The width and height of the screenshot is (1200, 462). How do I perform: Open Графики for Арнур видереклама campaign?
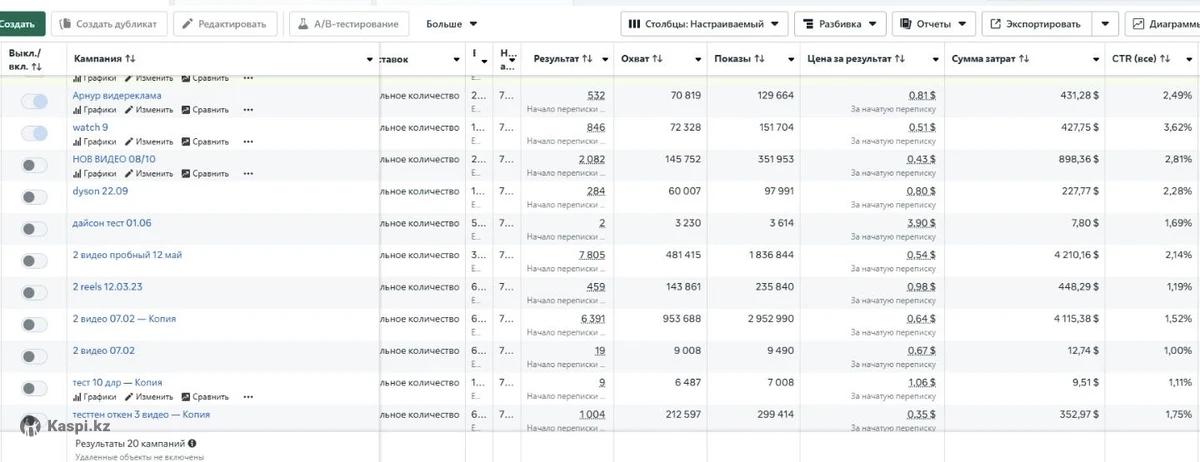(95, 109)
